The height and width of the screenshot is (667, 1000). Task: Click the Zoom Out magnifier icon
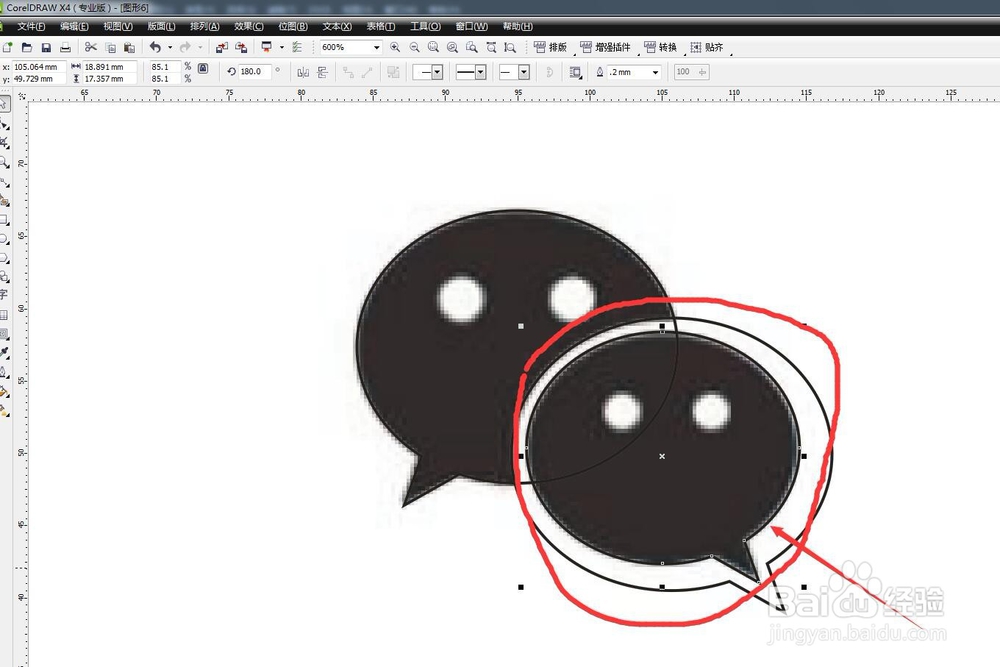(415, 47)
